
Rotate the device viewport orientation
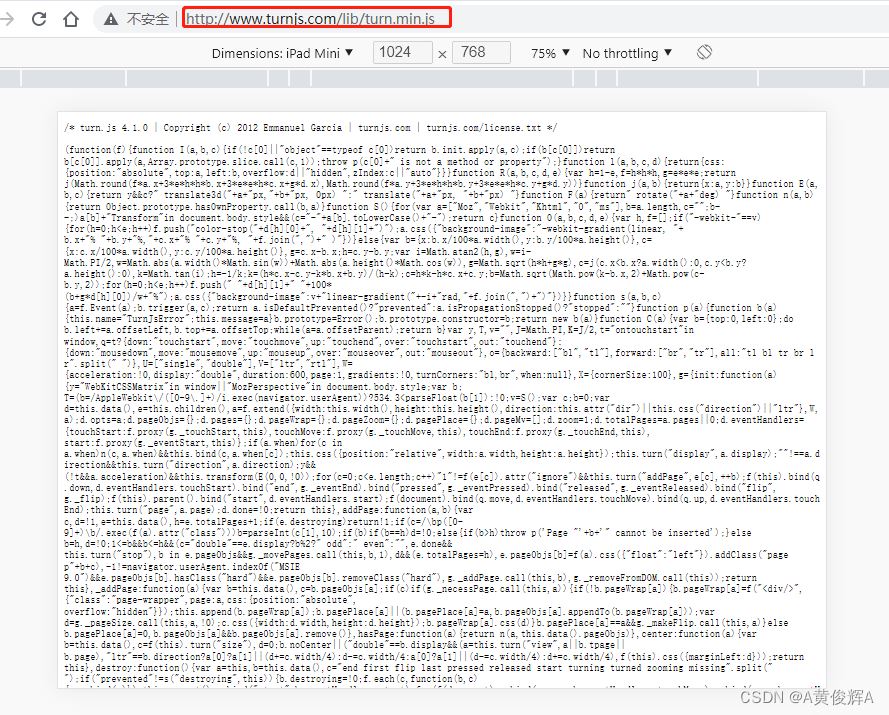click(704, 52)
